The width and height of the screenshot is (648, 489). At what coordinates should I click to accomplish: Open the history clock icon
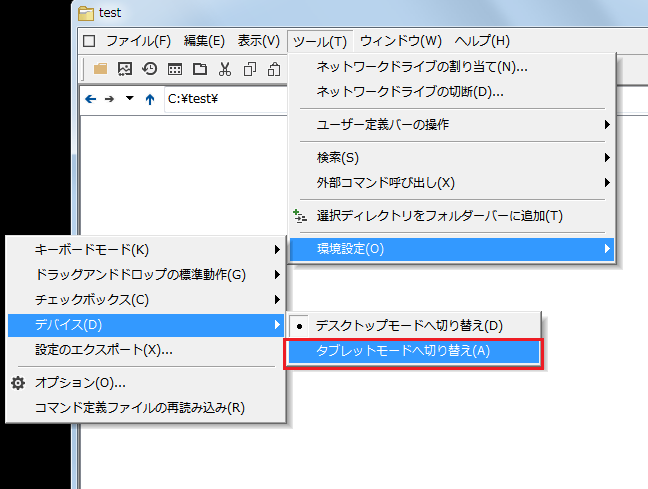pos(150,69)
